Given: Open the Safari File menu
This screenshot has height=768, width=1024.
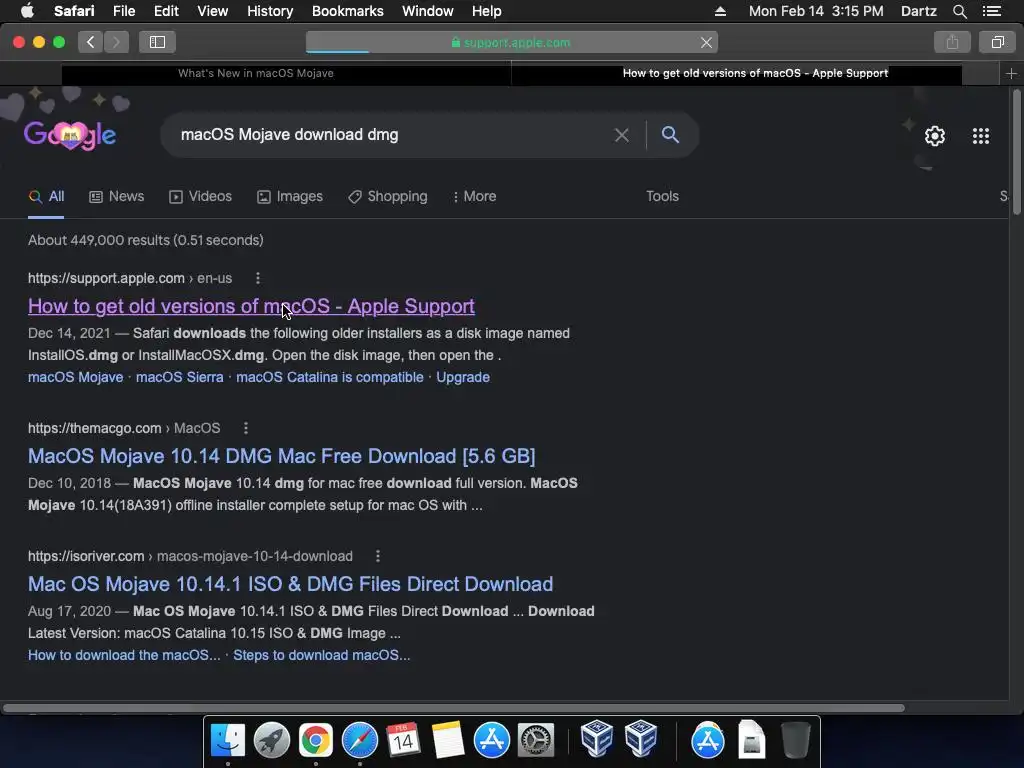Looking at the screenshot, I should pos(123,11).
